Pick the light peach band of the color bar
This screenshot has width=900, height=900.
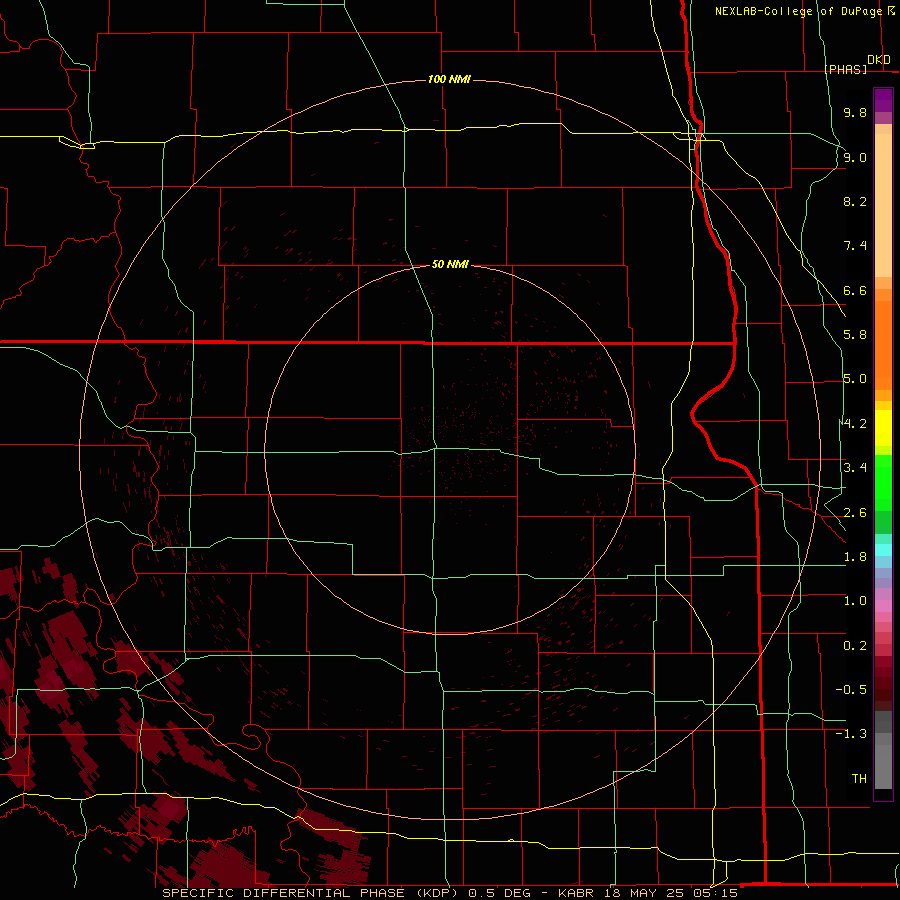coord(883,205)
